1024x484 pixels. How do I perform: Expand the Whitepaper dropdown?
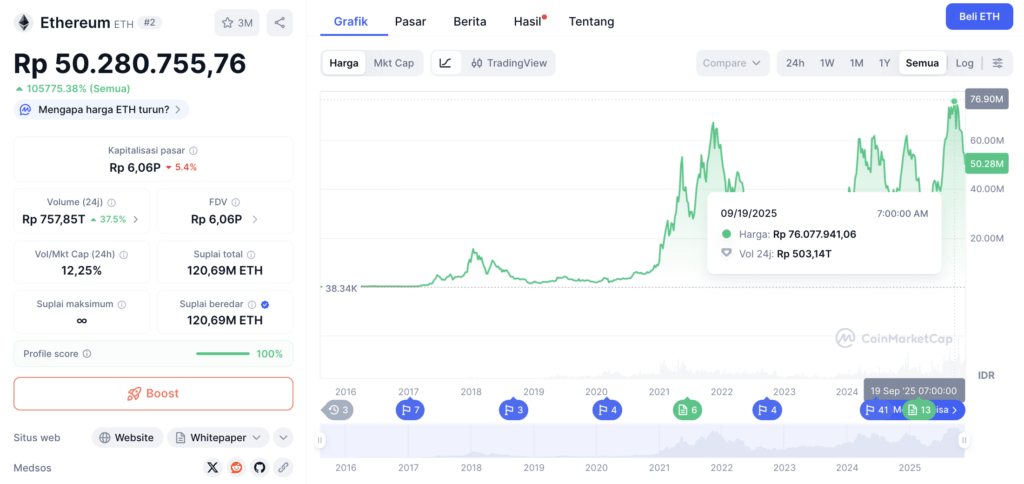pos(218,438)
